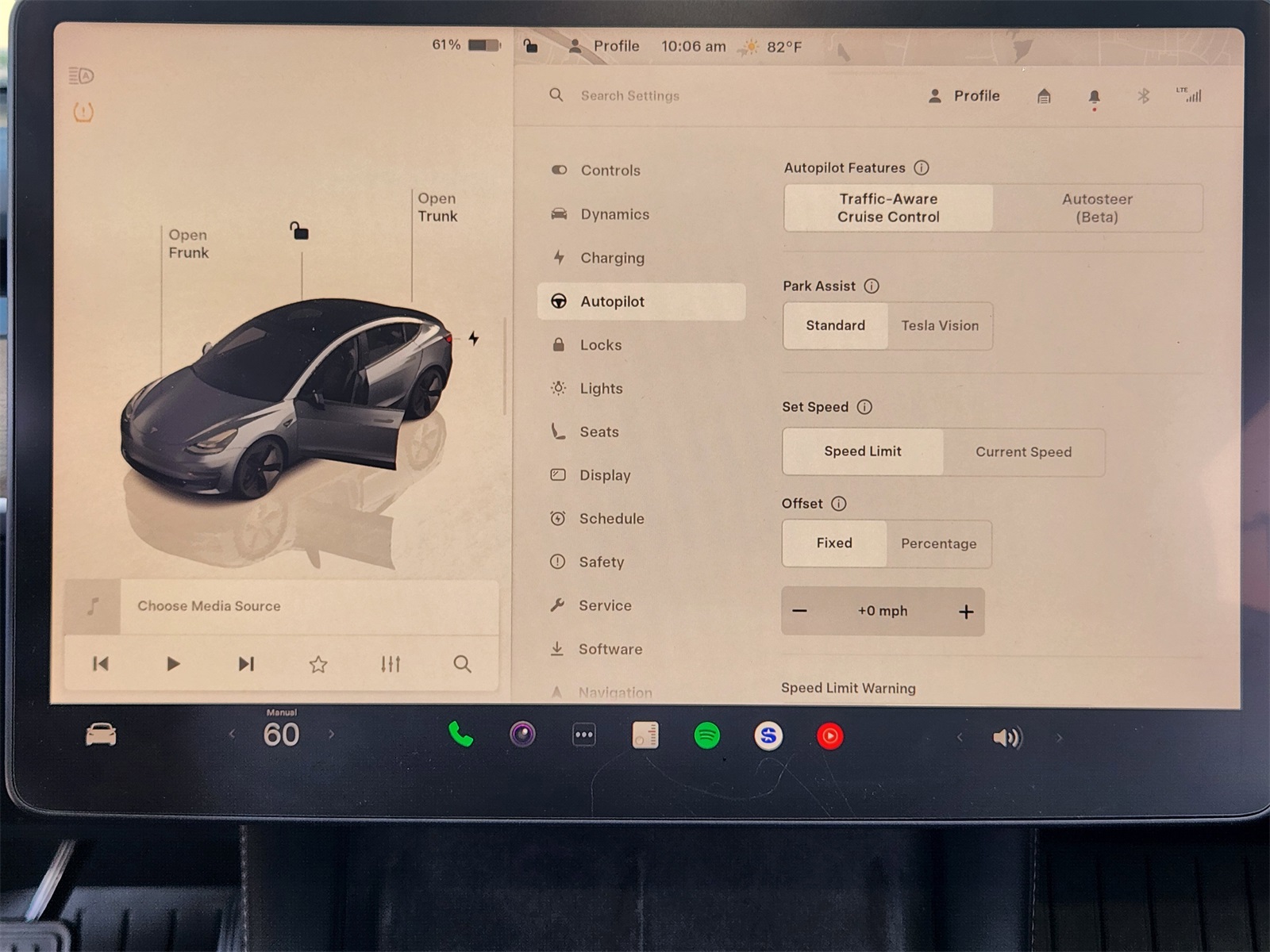Set Park Assist to Standard
This screenshot has height=952, width=1270.
point(835,325)
